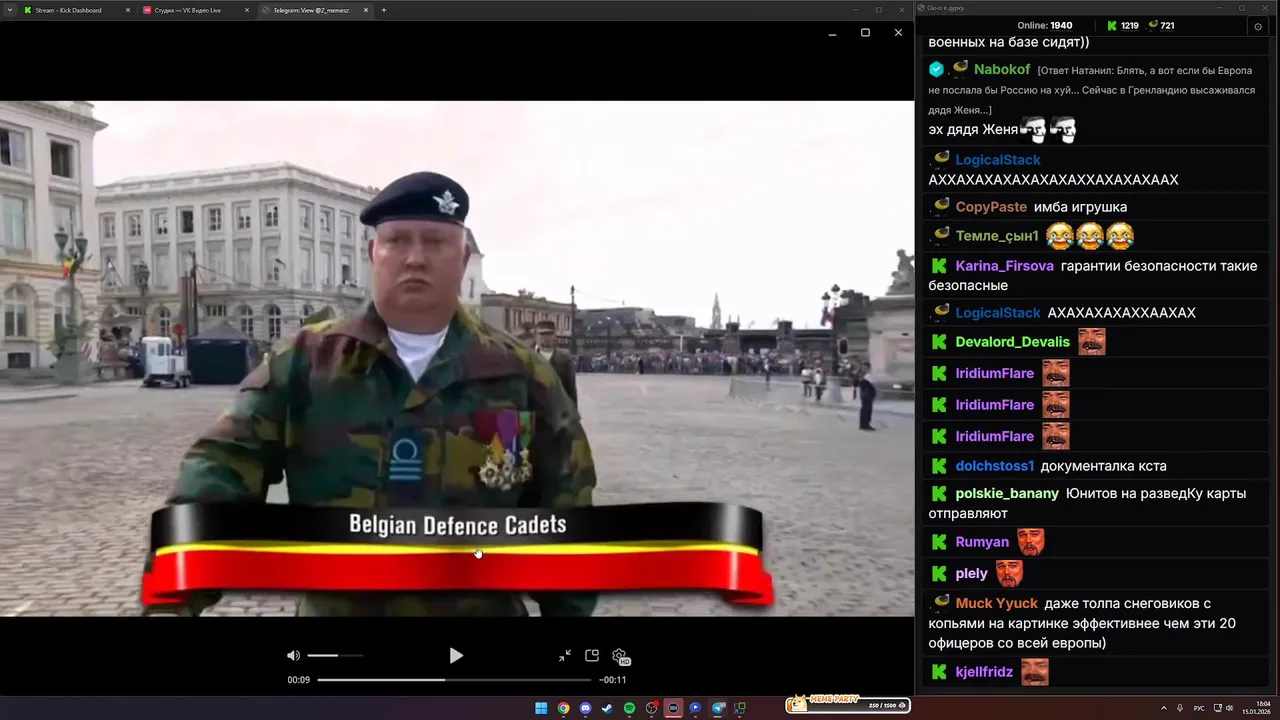Click Rumyan username in chat
Screen dimensions: 1280x720
(x=982, y=542)
